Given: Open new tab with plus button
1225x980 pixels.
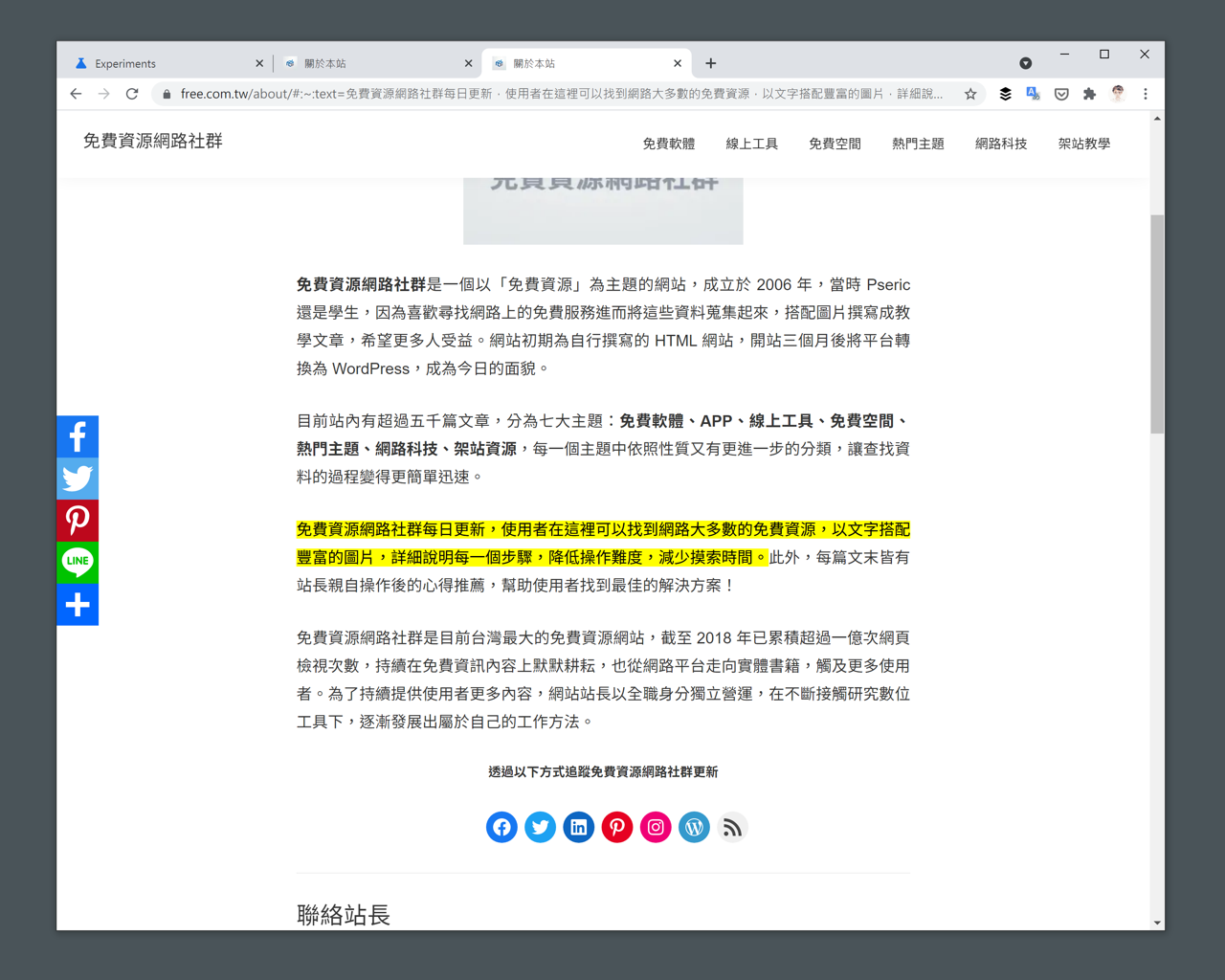Looking at the screenshot, I should tap(710, 63).
